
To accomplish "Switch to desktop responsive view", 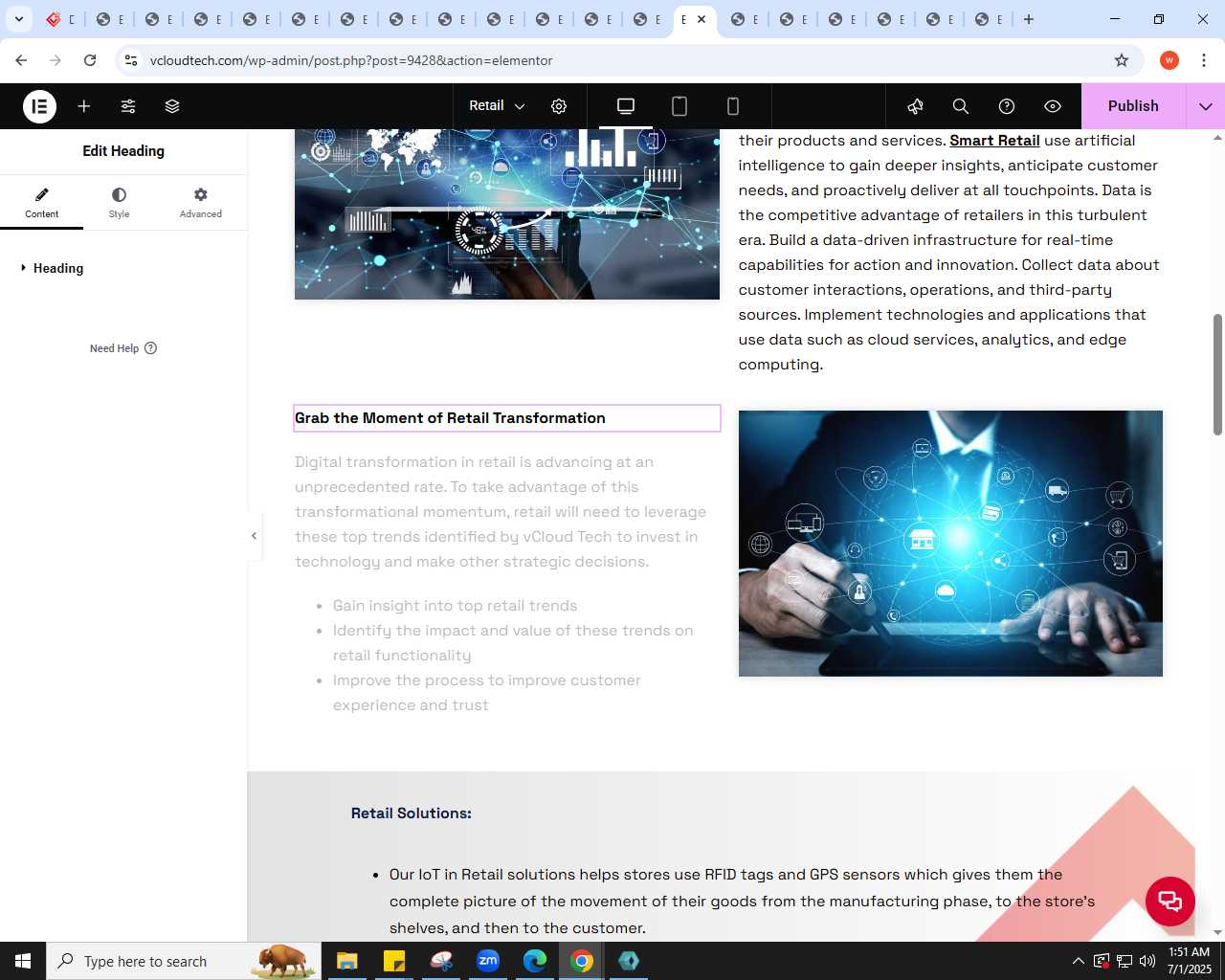I will [x=626, y=106].
